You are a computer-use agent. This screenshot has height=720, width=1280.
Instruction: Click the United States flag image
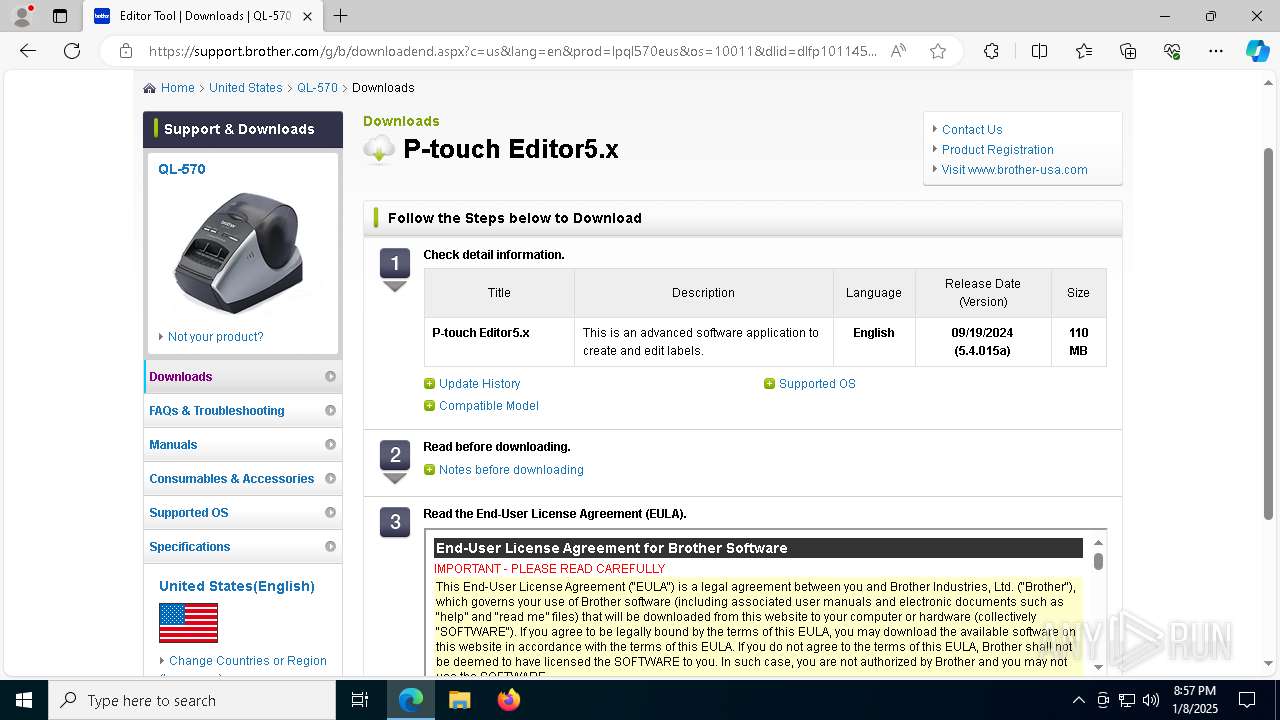pos(188,623)
